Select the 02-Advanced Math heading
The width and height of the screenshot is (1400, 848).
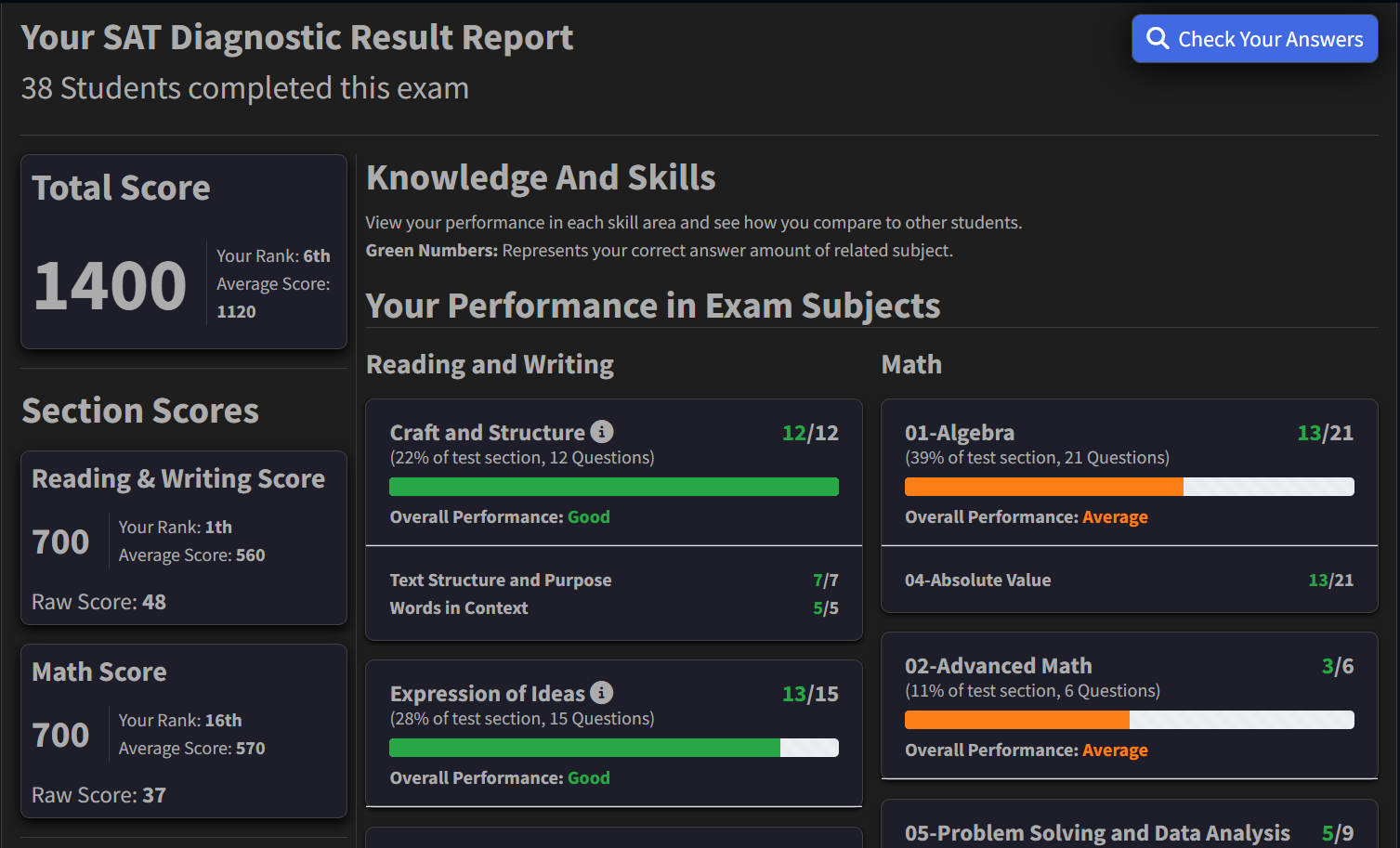coord(999,666)
